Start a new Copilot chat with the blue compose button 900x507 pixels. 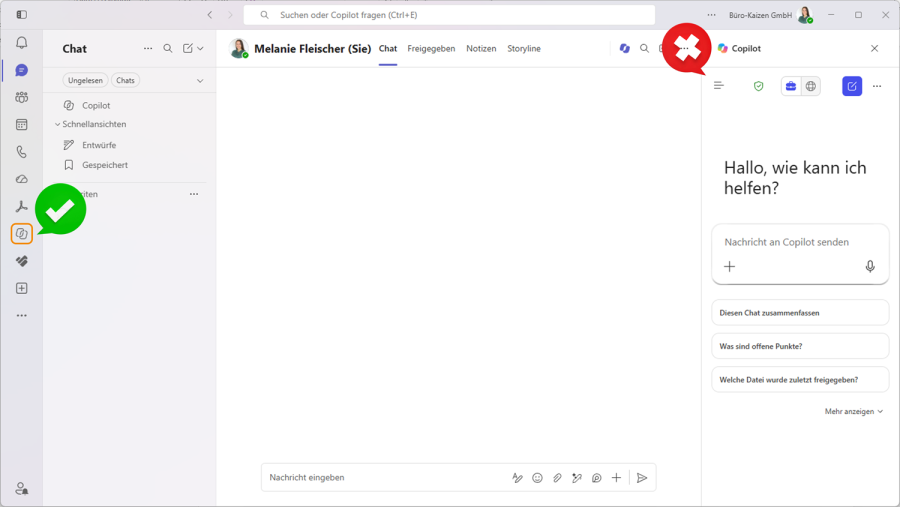tap(852, 86)
